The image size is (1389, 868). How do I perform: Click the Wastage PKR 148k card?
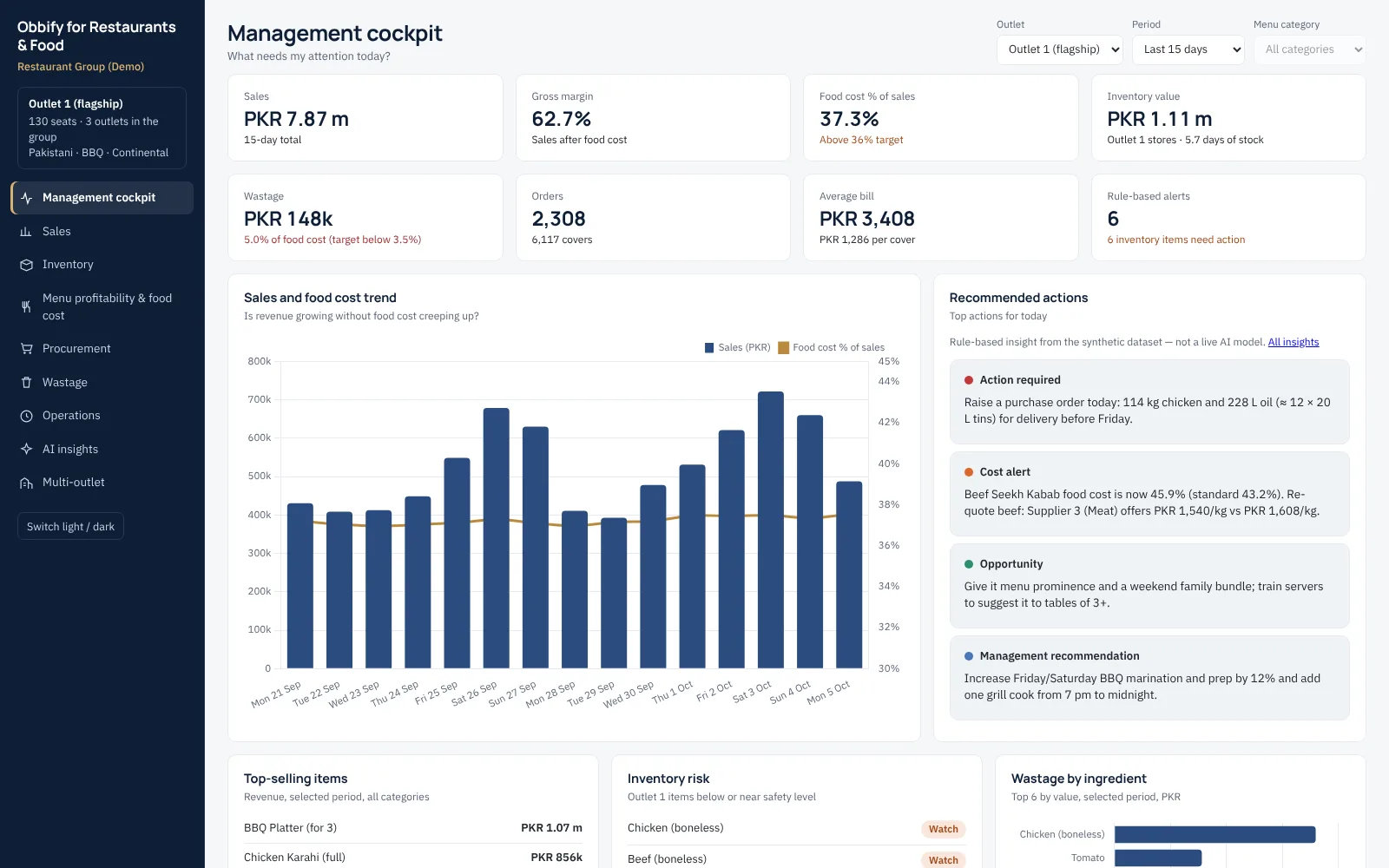coord(365,218)
